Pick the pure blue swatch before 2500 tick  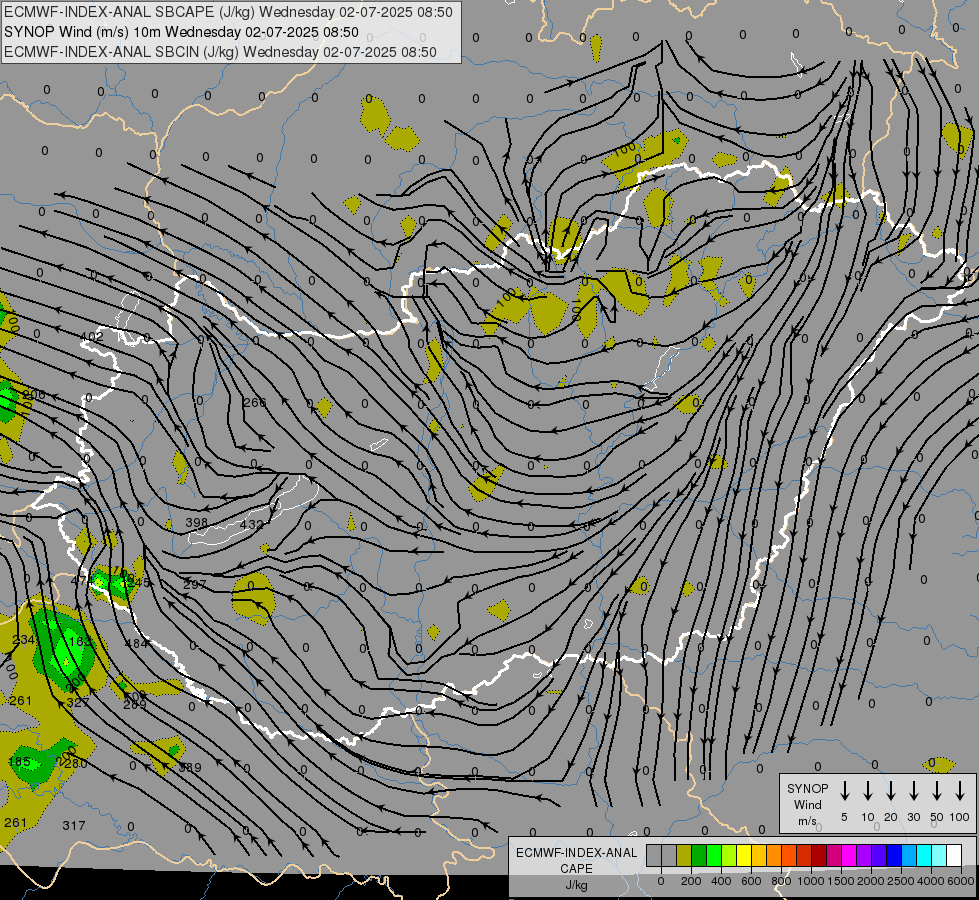click(x=893, y=855)
